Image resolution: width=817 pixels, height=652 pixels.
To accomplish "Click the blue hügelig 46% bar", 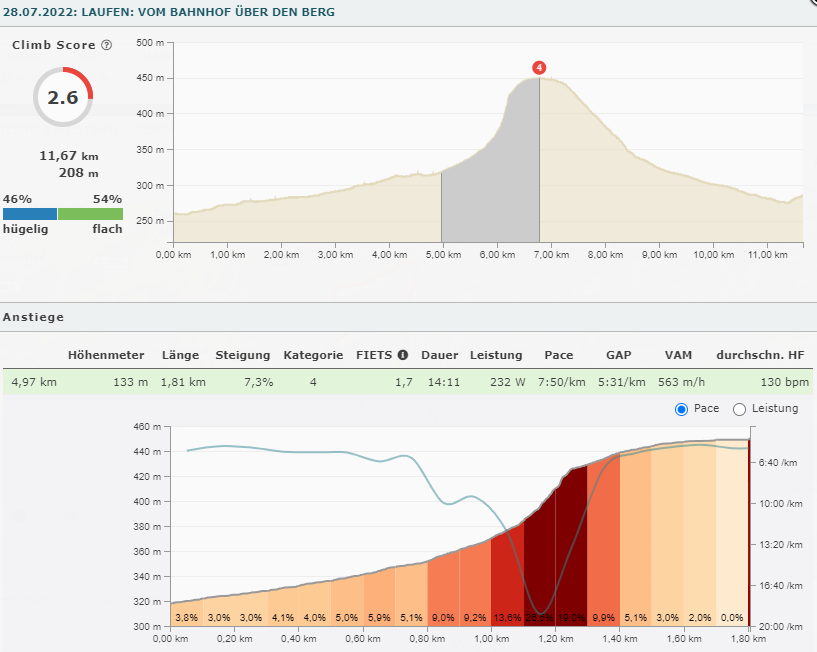I will pyautogui.click(x=30, y=214).
